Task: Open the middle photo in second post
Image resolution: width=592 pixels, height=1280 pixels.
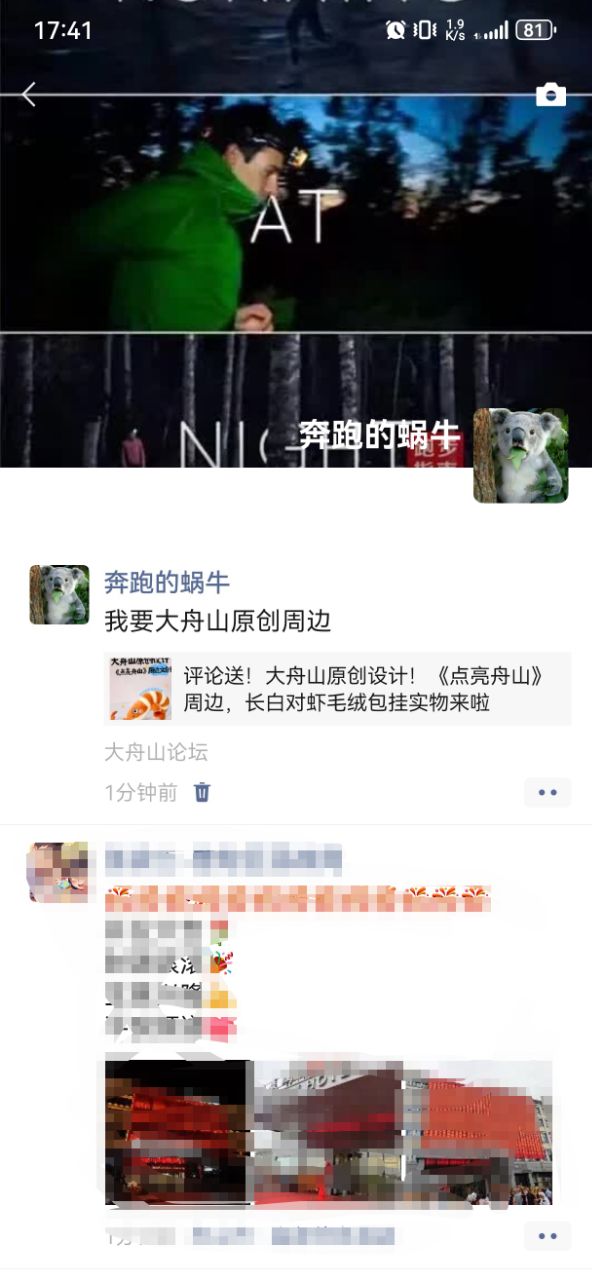Action: (x=327, y=1132)
